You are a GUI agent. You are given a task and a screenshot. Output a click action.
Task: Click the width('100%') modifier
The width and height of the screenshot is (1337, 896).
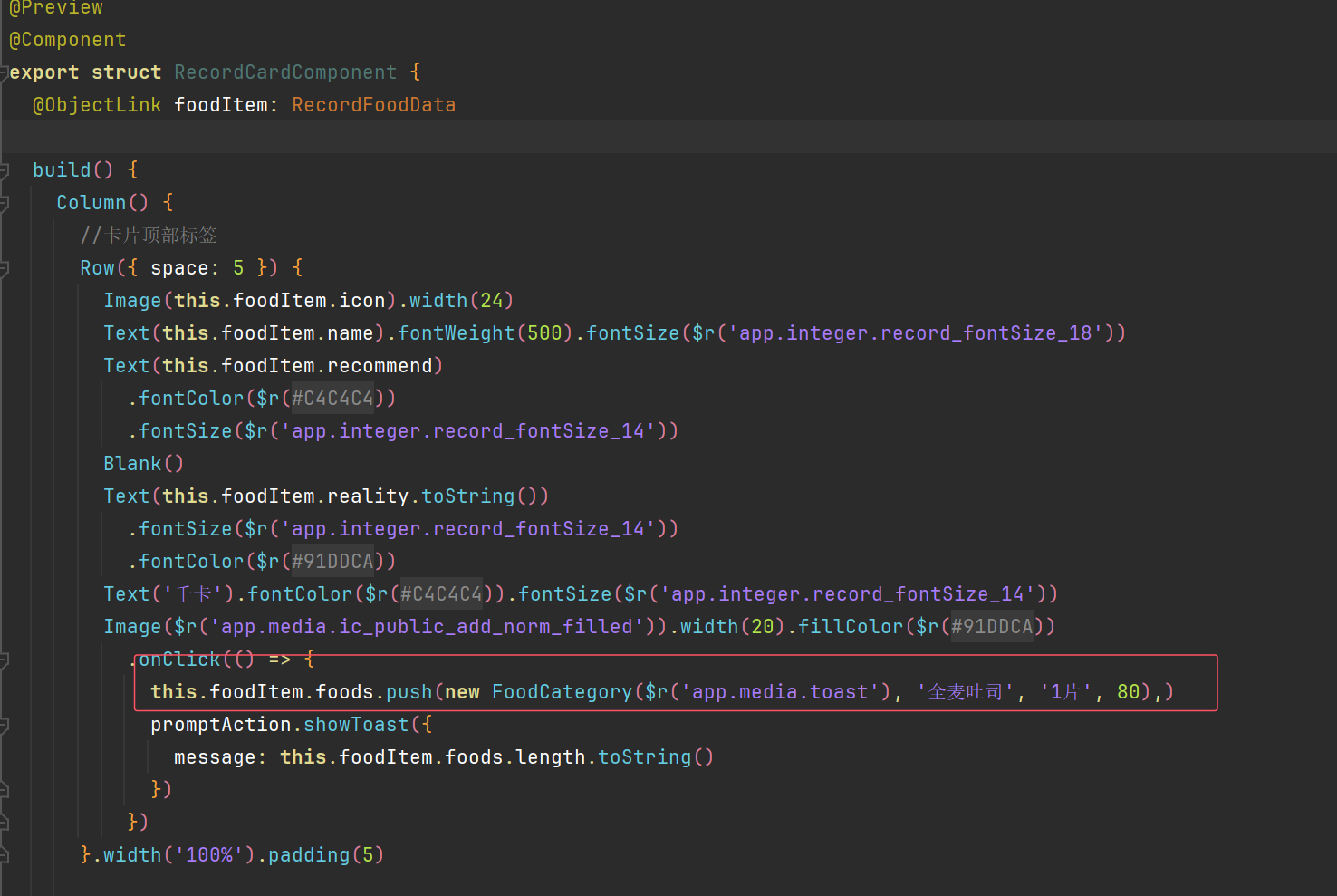[x=179, y=855]
